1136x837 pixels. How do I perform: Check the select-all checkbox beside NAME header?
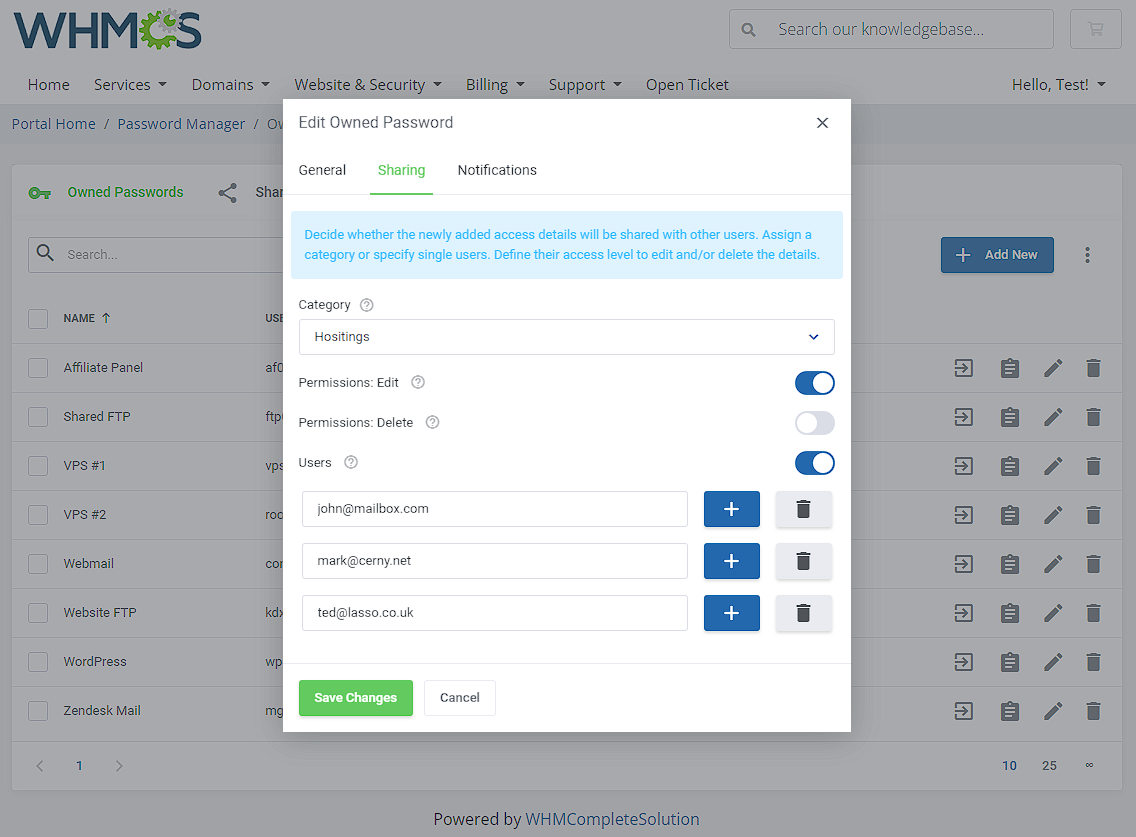tap(38, 319)
